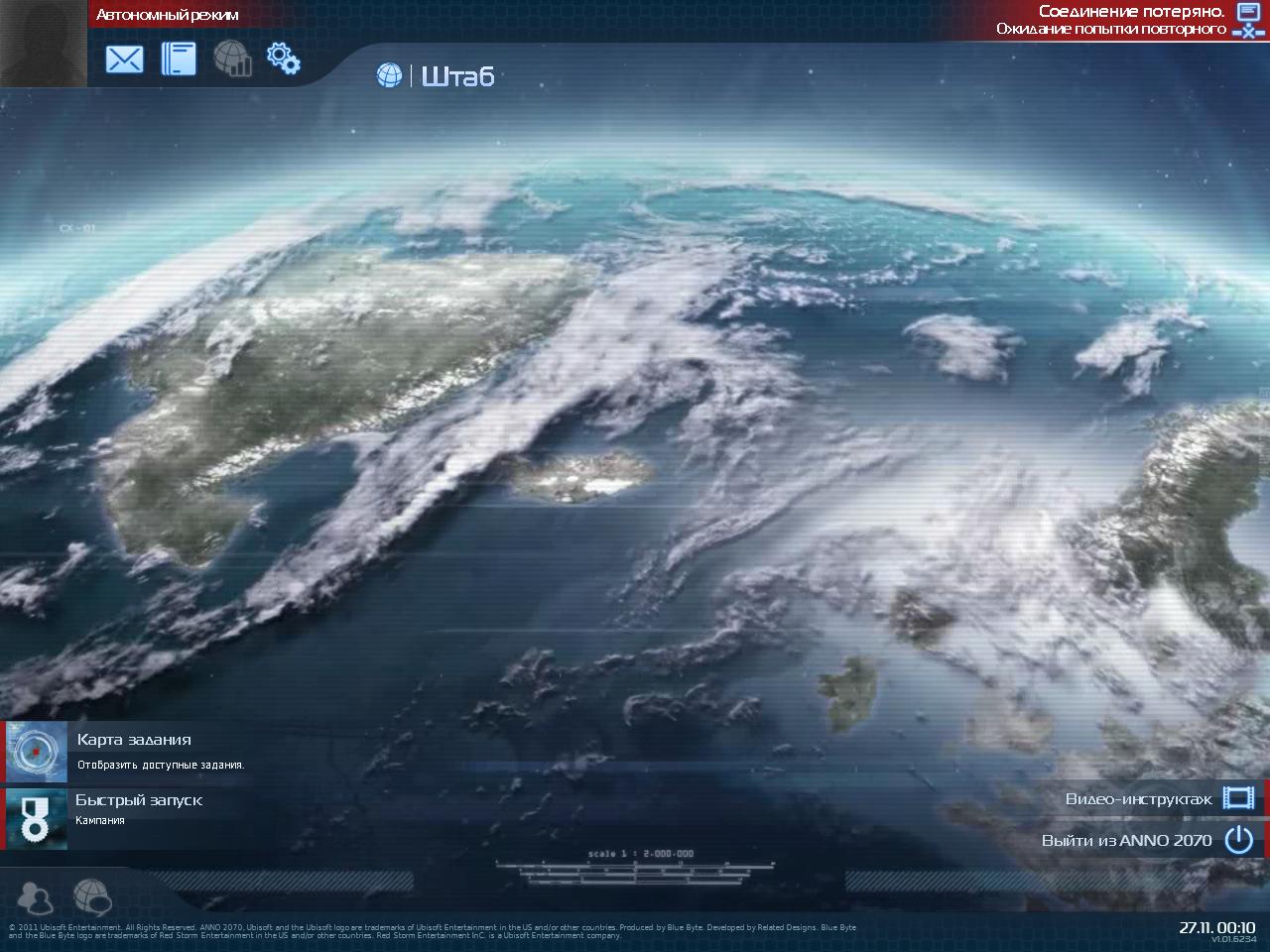This screenshot has height=952, width=1270.
Task: Click the 27.11. 00:10 date time
Action: pyautogui.click(x=1216, y=927)
